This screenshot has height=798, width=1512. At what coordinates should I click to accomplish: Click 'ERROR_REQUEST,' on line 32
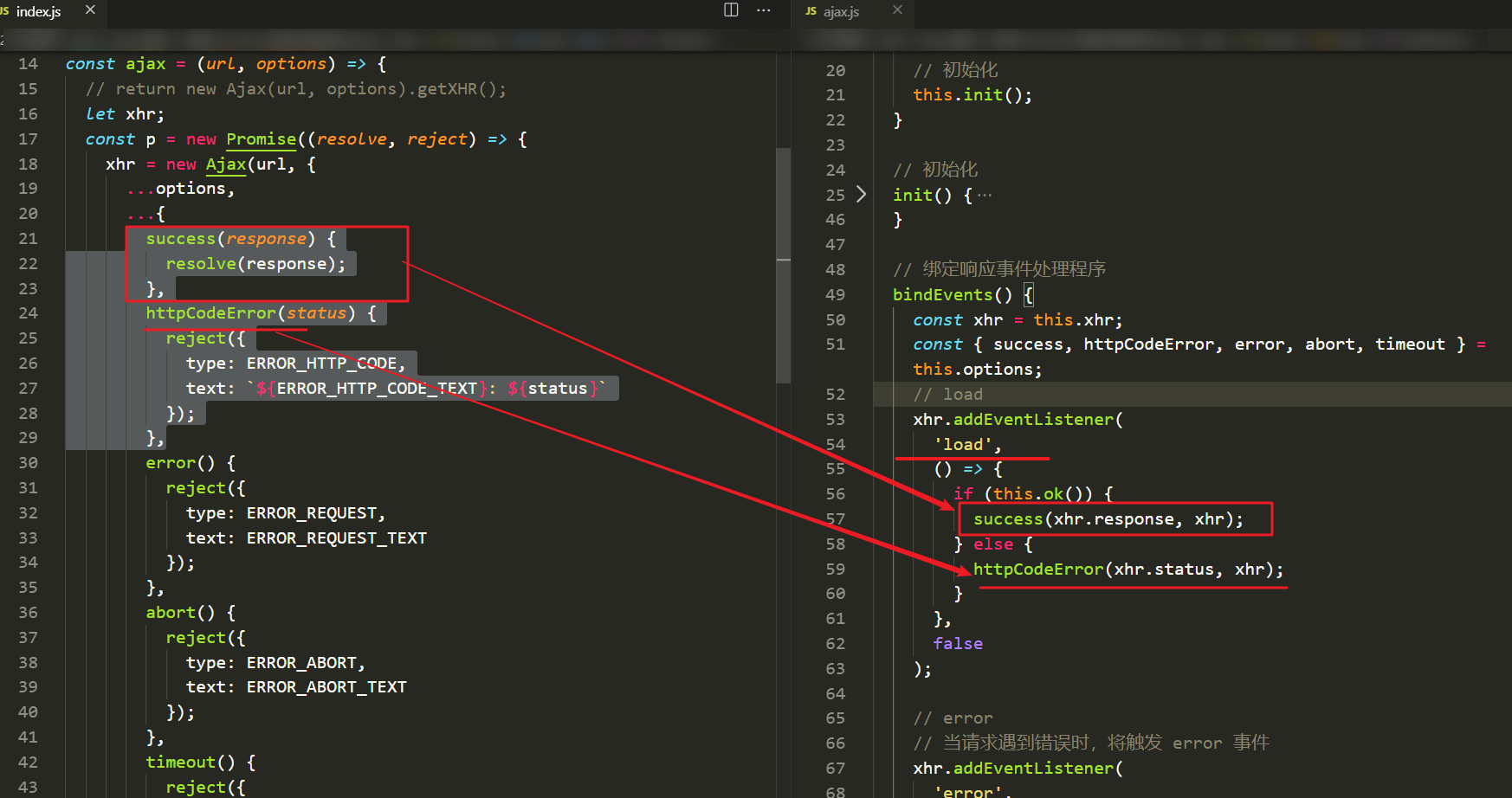pyautogui.click(x=316, y=513)
